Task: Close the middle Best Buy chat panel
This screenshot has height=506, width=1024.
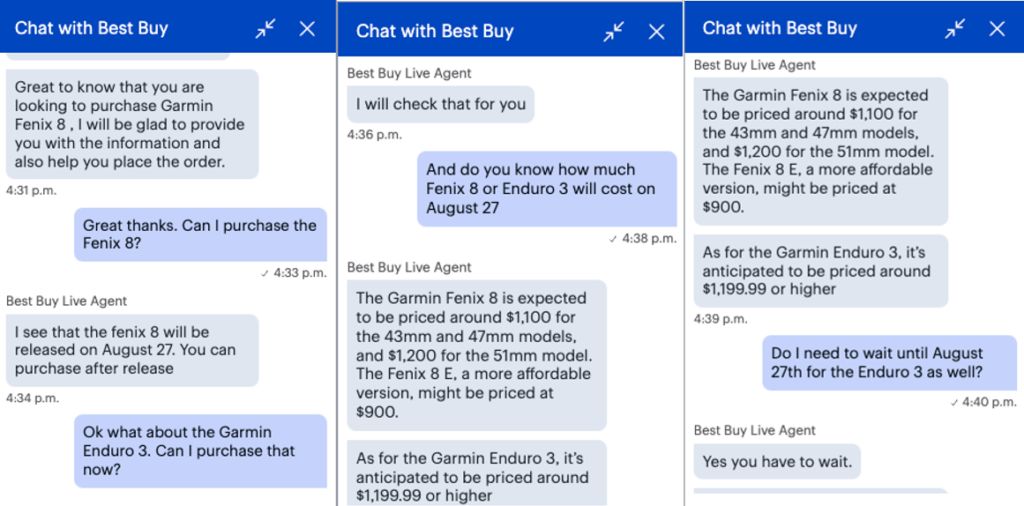Action: pyautogui.click(x=656, y=32)
